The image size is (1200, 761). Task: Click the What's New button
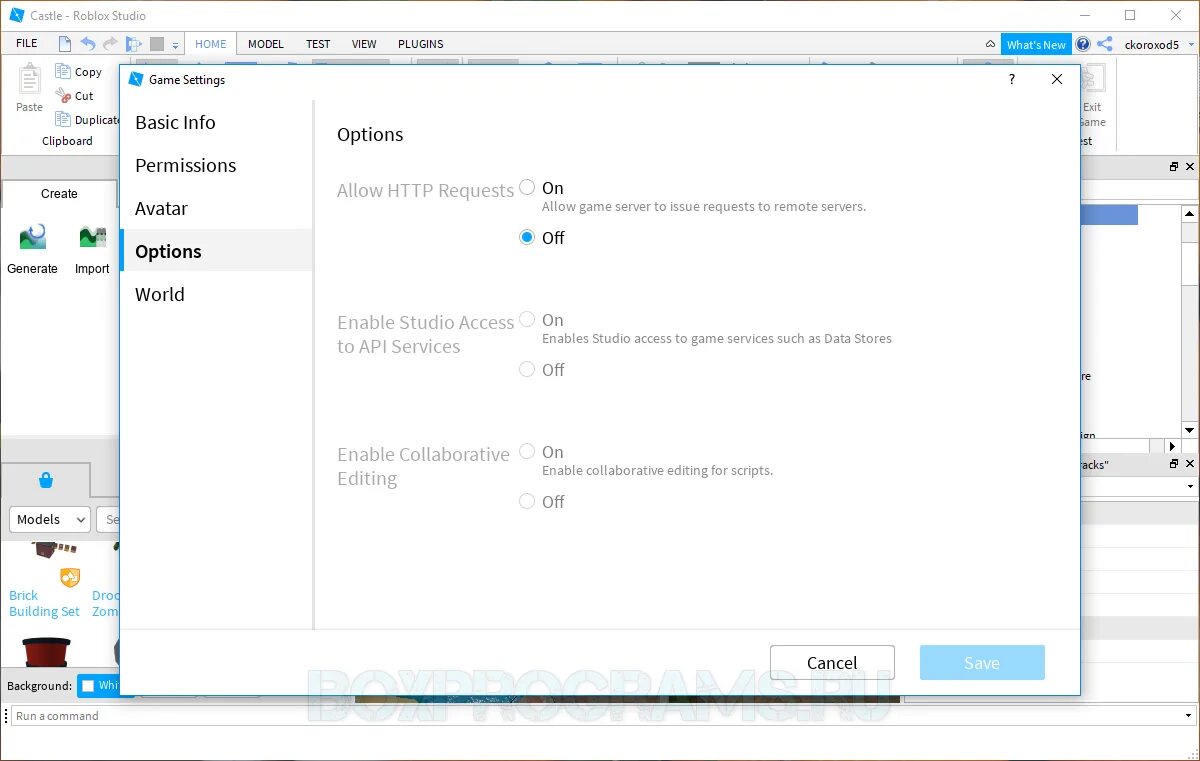pos(1036,44)
